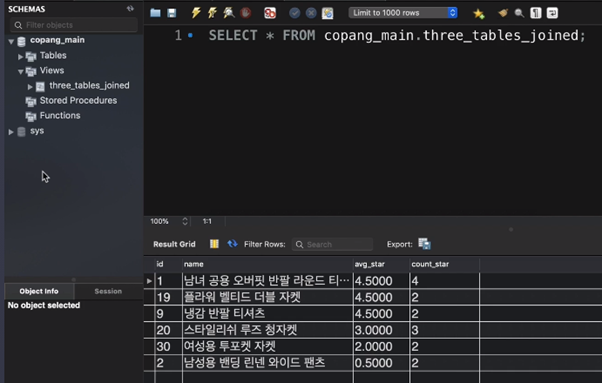Image resolution: width=602 pixels, height=383 pixels.
Task: Expand the sys schema
Action: (11, 132)
